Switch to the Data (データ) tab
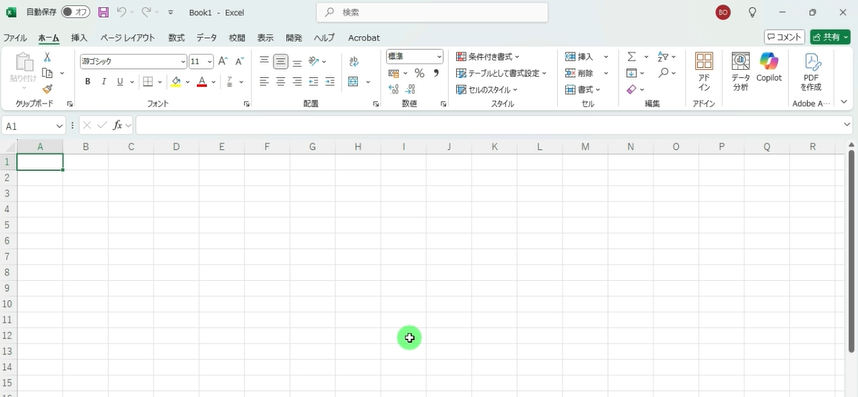Screen dimensions: 858x397 [207, 38]
